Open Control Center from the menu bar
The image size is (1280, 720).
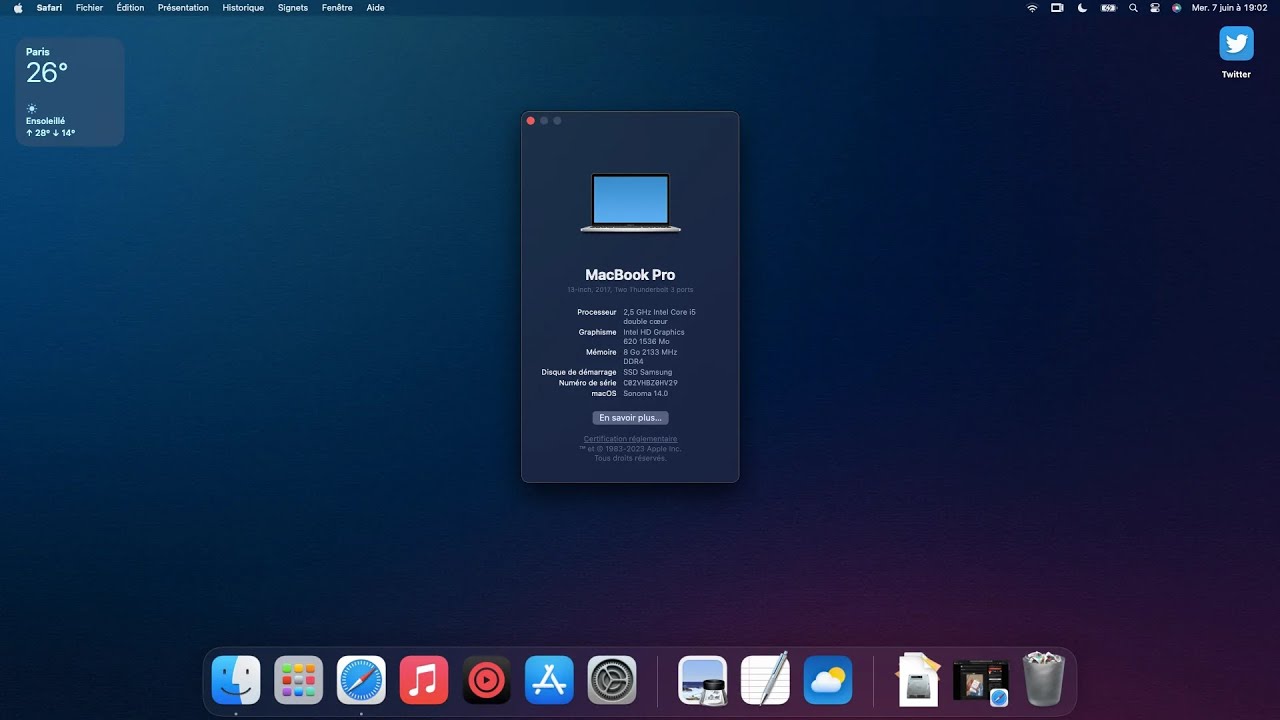1155,8
